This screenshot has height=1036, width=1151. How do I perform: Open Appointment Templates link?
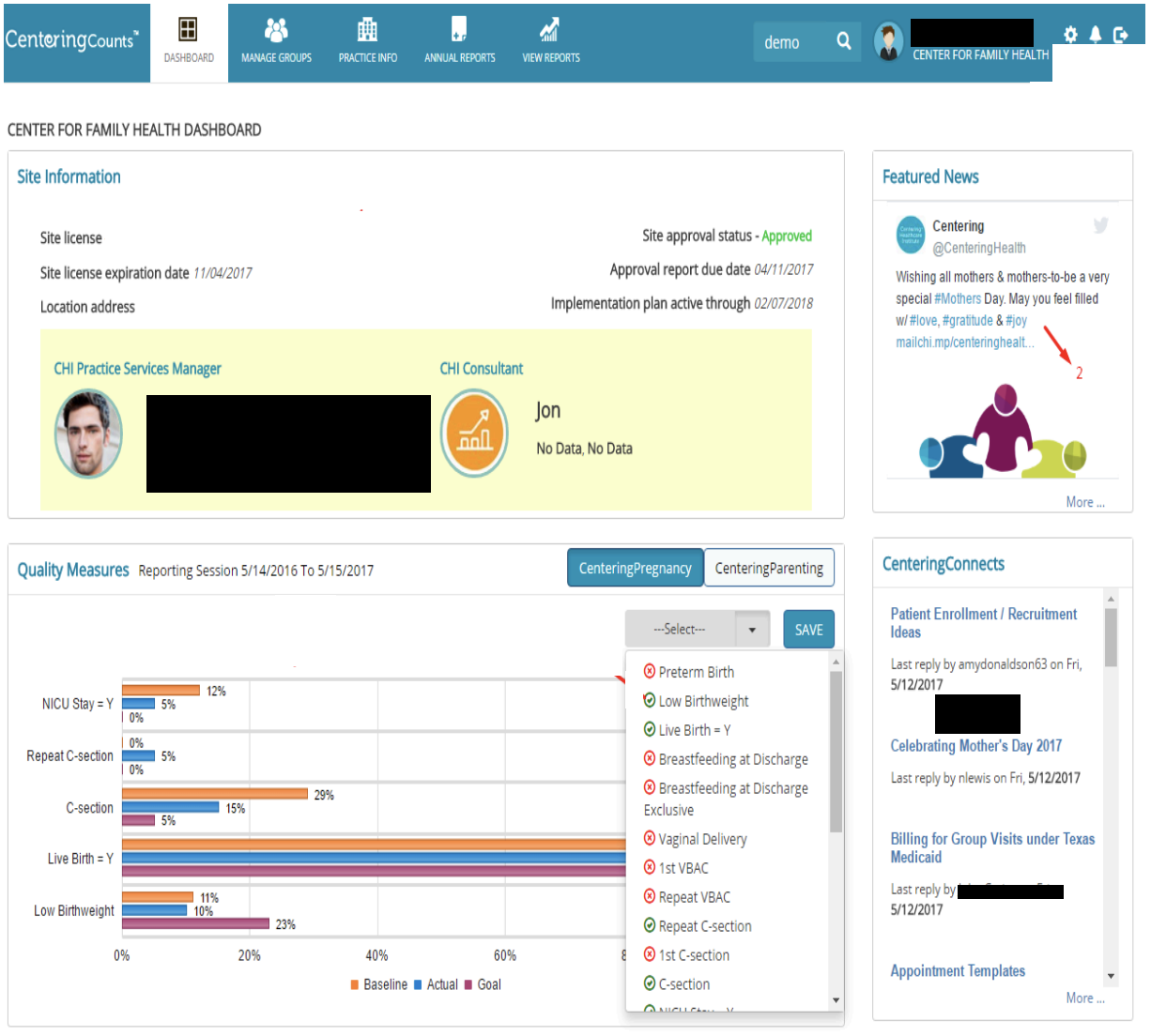[958, 971]
